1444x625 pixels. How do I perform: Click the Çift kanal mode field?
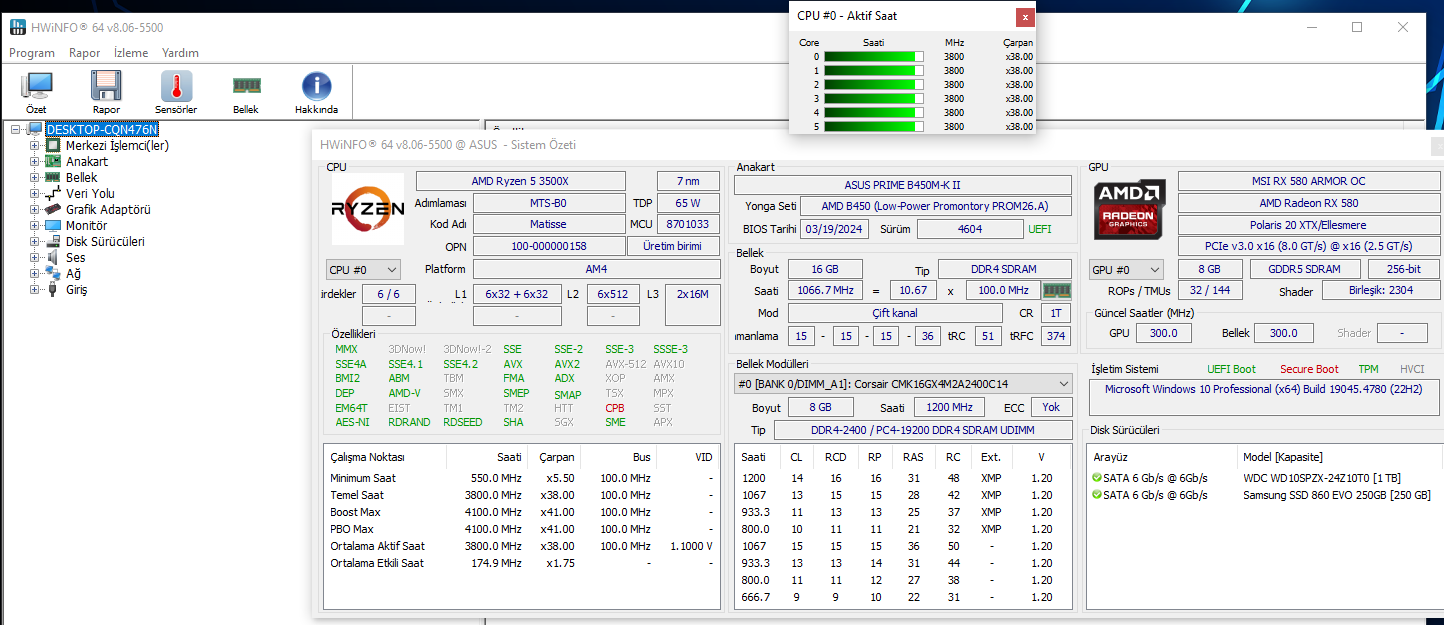coord(895,313)
